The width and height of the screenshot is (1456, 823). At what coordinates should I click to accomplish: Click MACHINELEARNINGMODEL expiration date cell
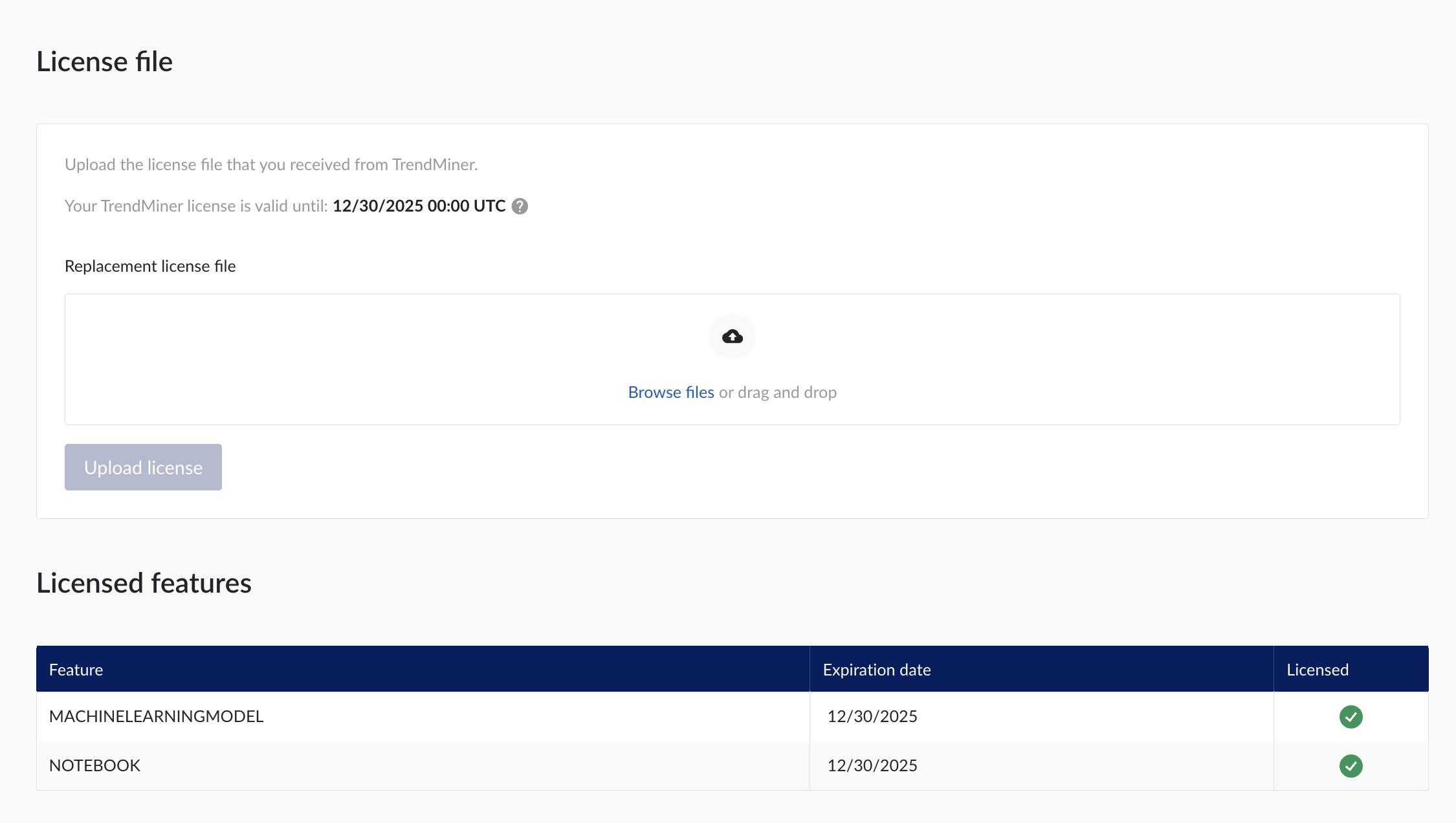pos(872,717)
